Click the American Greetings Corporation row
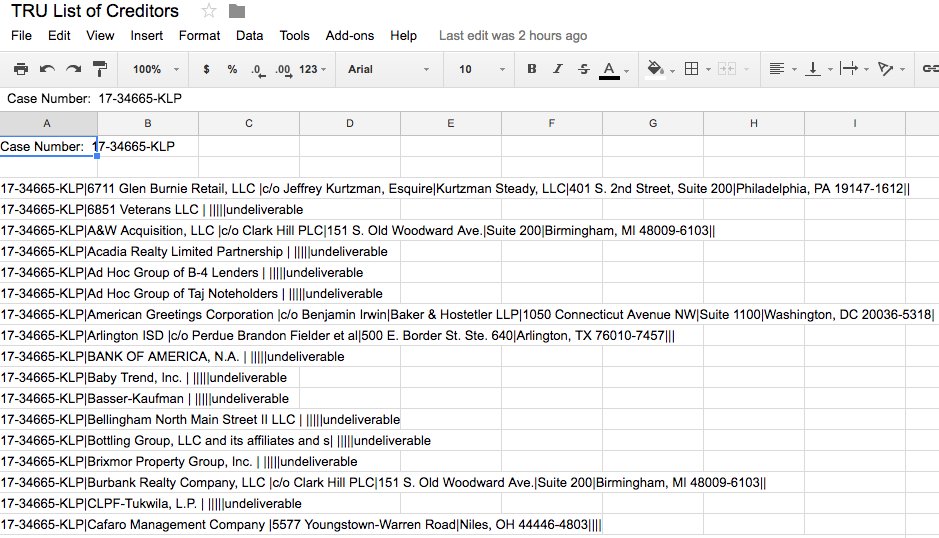Screen dimensions: 939x538 467,315
